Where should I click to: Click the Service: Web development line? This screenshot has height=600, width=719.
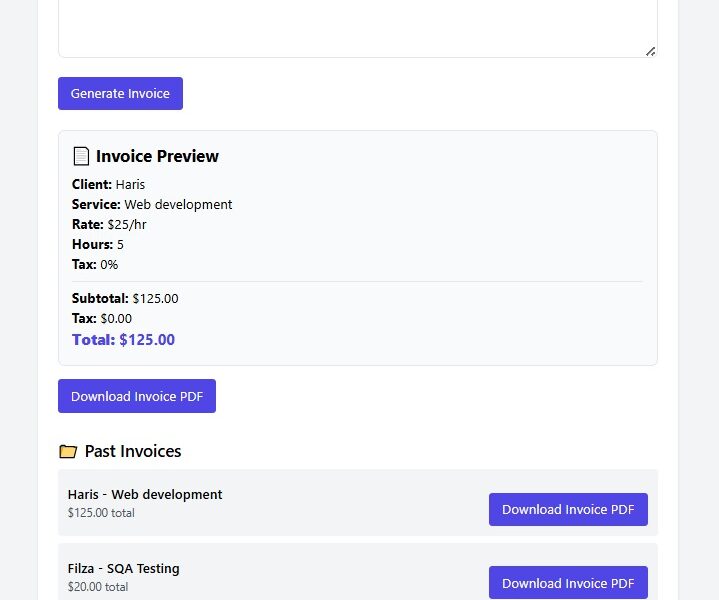[x=152, y=204]
